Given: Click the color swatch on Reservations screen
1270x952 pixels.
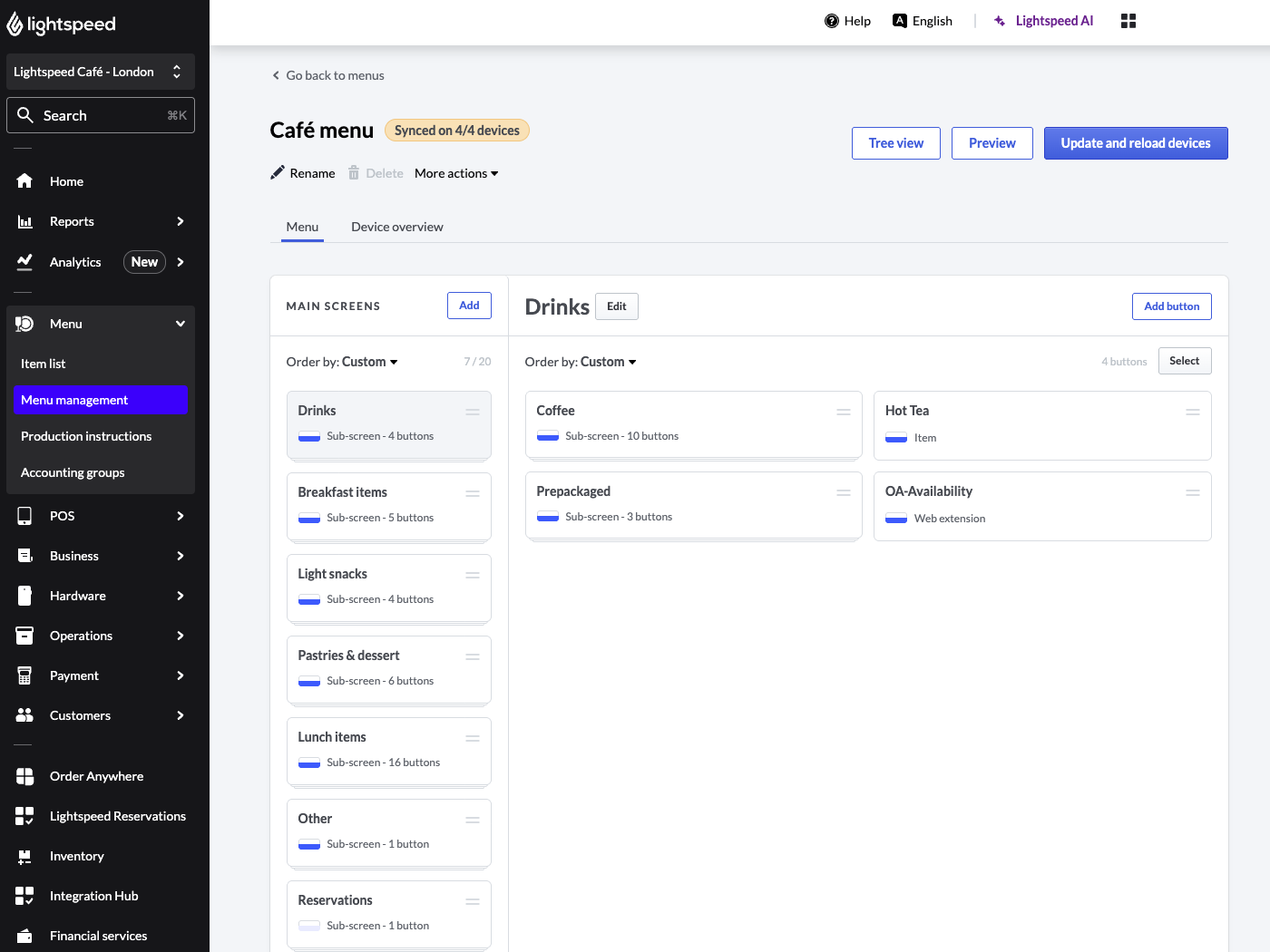Looking at the screenshot, I should pyautogui.click(x=309, y=926).
